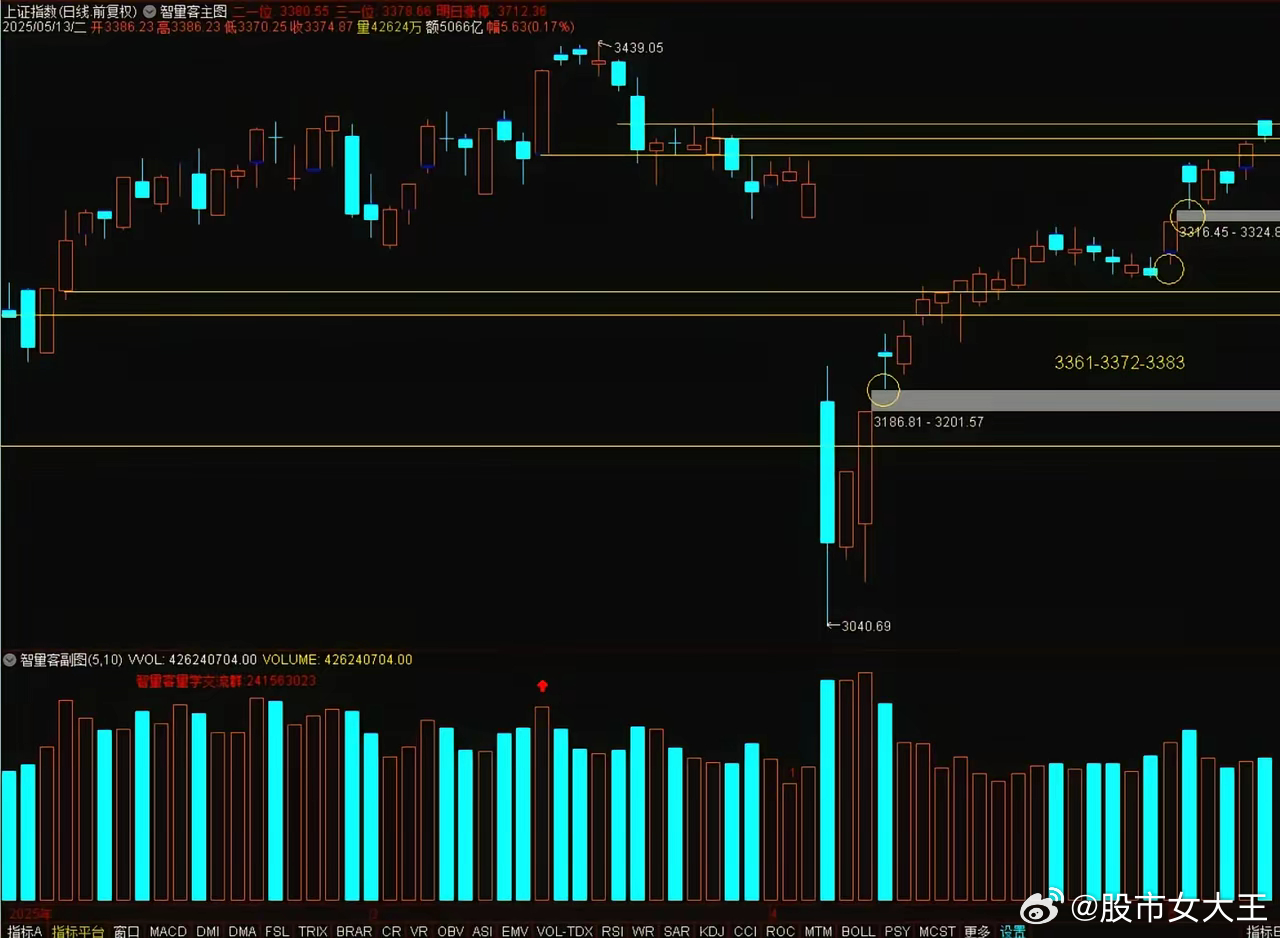
Task: Expand the 智量客副图 sub-chart dropdown arrow
Action: [x=10, y=660]
